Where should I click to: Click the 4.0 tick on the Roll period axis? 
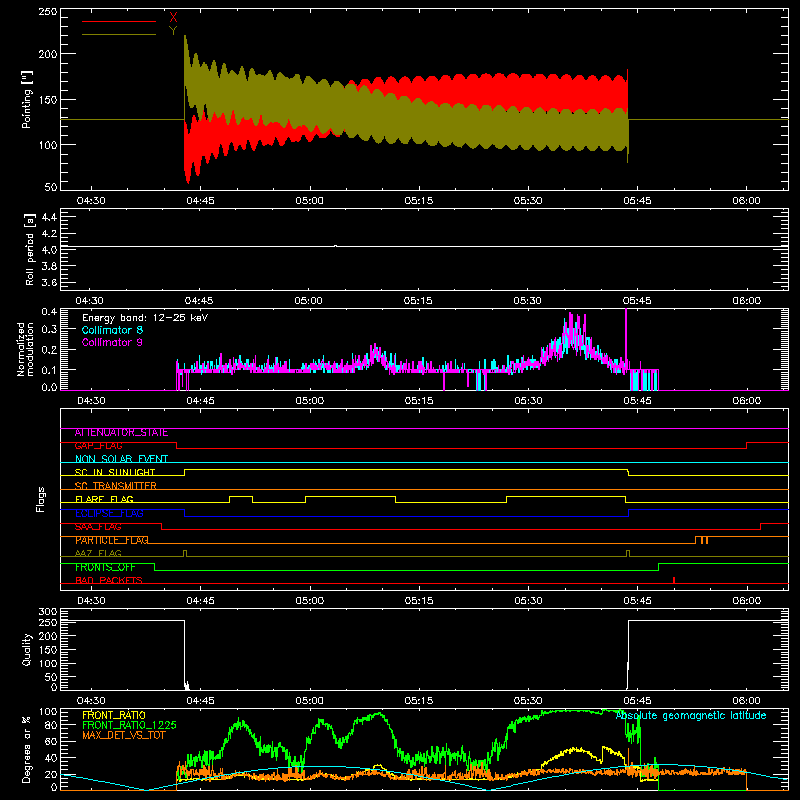49,250
